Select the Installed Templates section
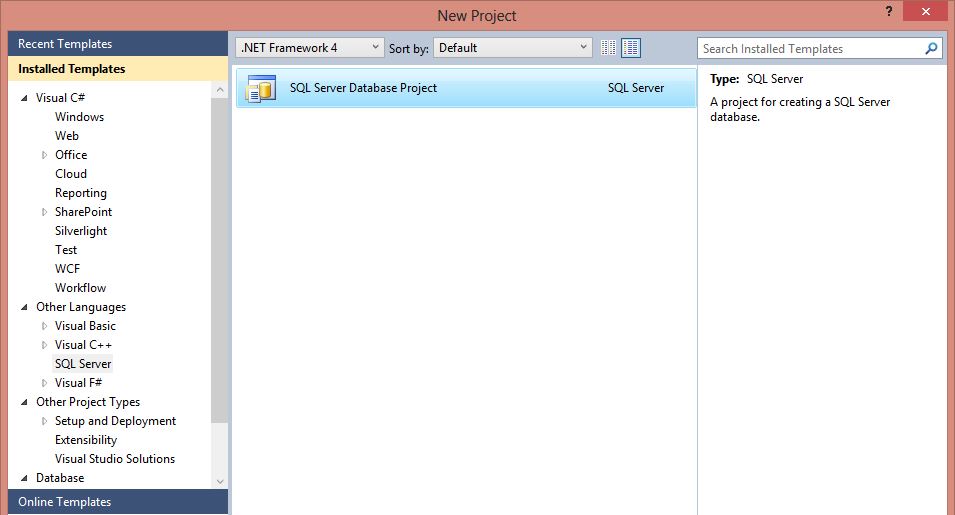The width and height of the screenshot is (955, 515). [x=118, y=69]
